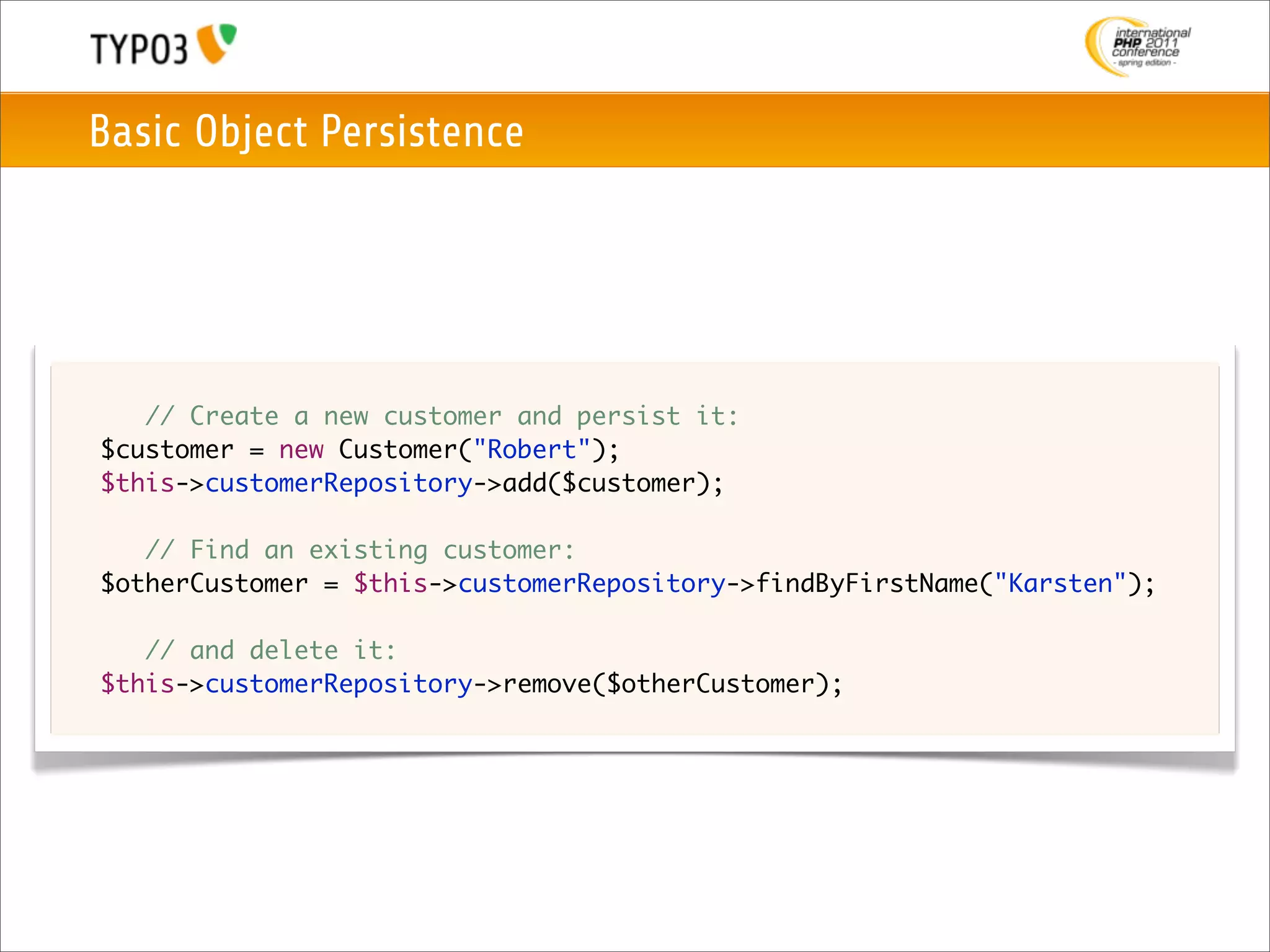Click the line ending with 'add($customer);'
The width and height of the screenshot is (1270, 952).
412,483
